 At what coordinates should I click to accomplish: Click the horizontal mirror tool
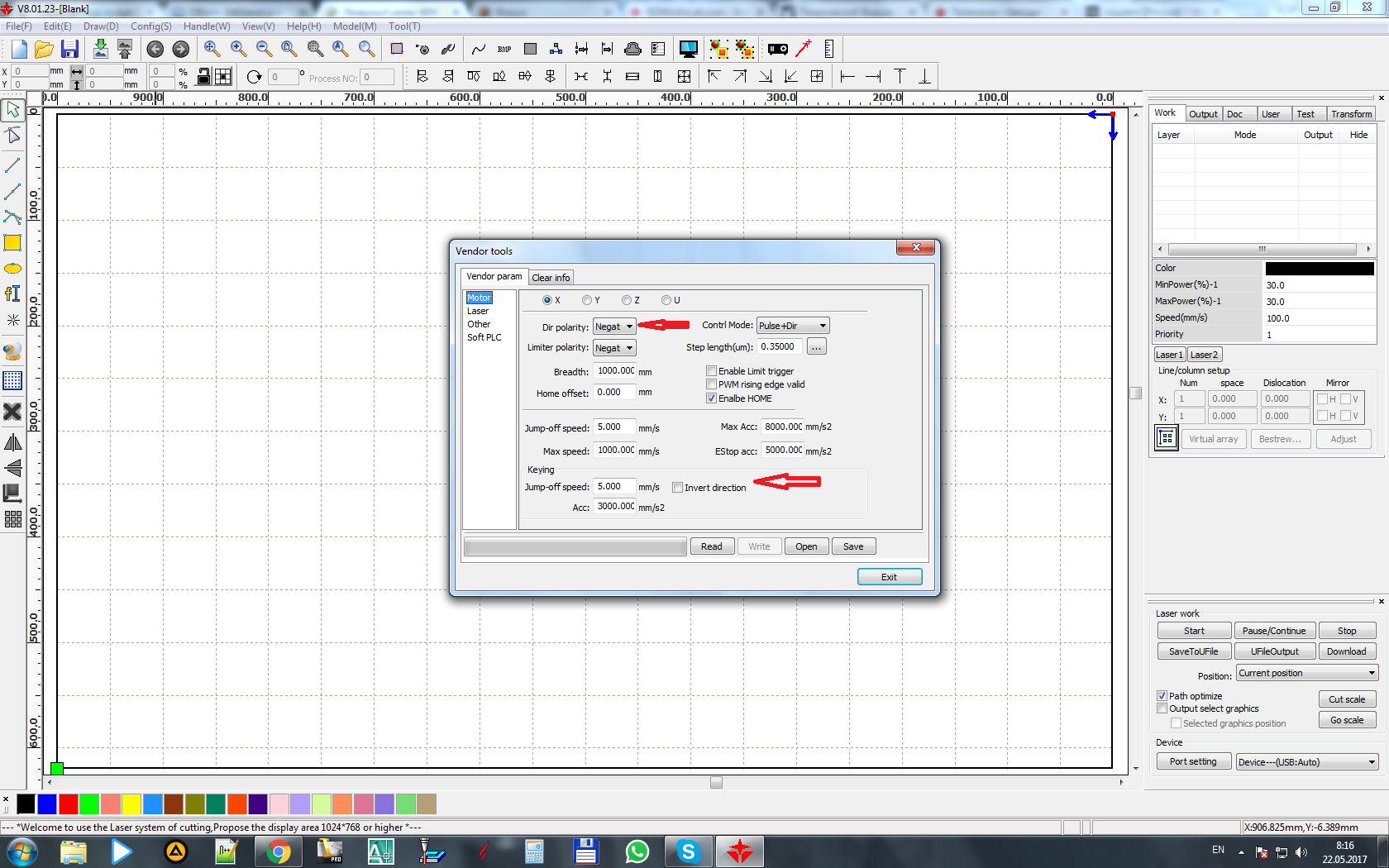(12, 443)
